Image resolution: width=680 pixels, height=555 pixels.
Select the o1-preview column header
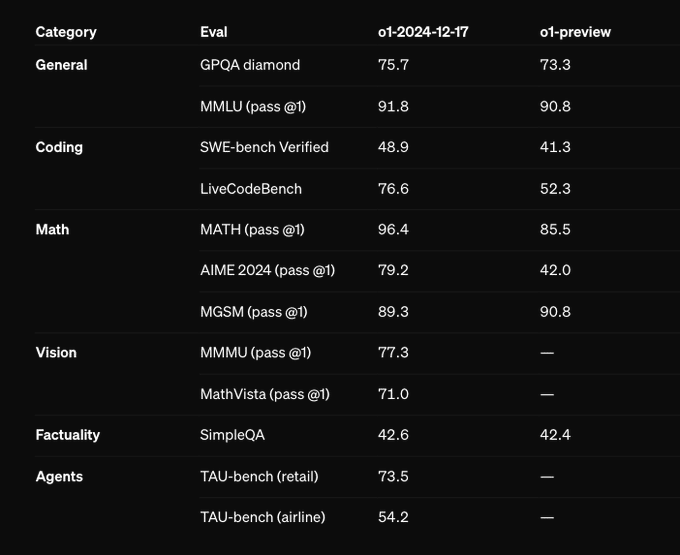coord(575,32)
